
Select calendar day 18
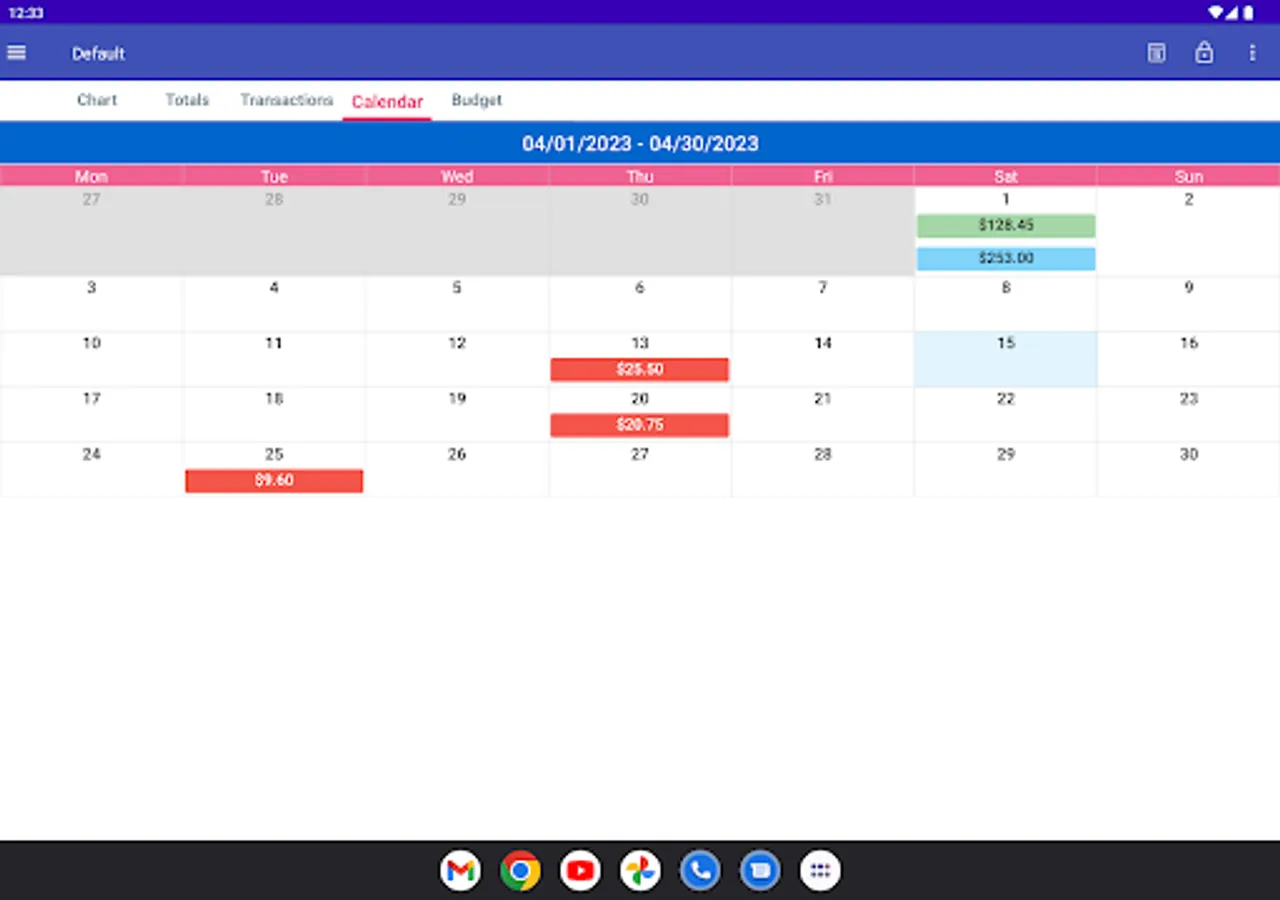point(274,415)
